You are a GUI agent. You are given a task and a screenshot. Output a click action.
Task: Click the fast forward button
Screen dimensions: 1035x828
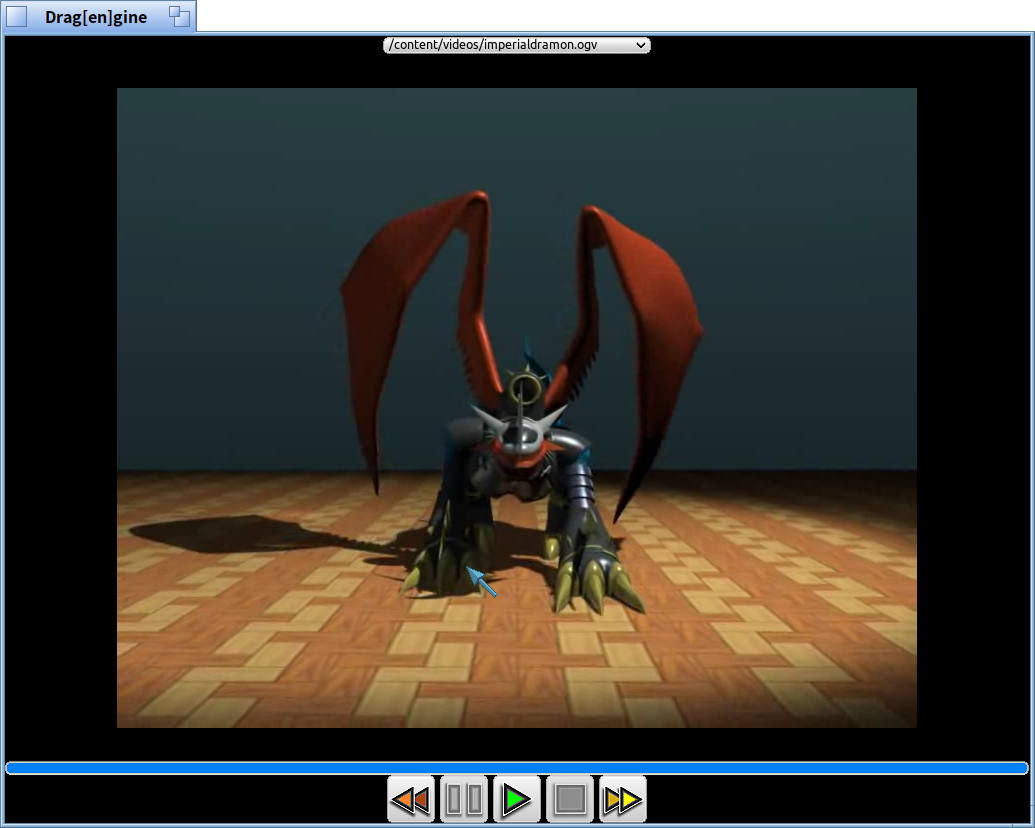(622, 800)
